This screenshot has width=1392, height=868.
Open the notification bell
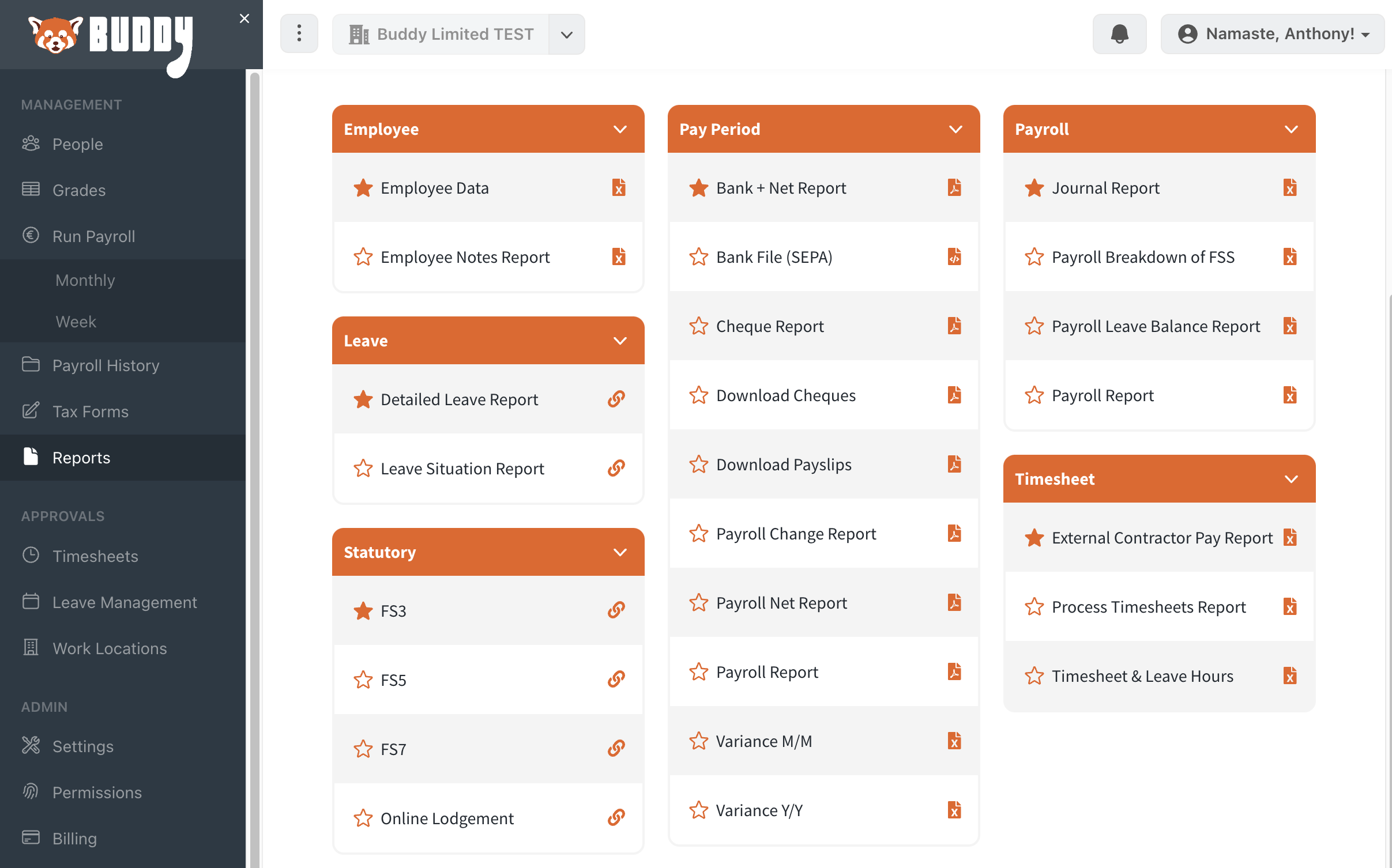1119,33
